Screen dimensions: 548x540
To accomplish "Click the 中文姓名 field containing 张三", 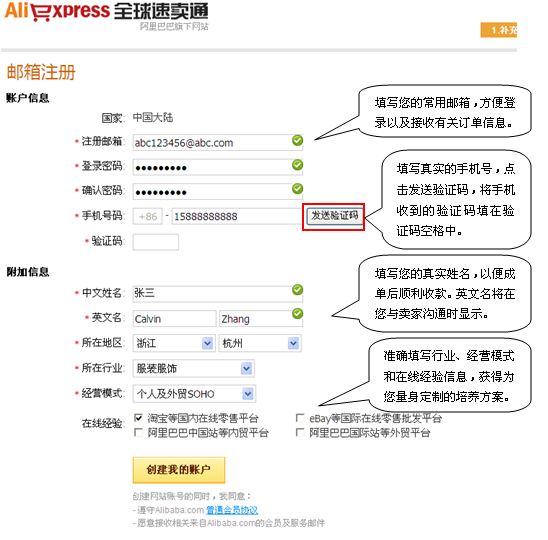I will 217,293.
